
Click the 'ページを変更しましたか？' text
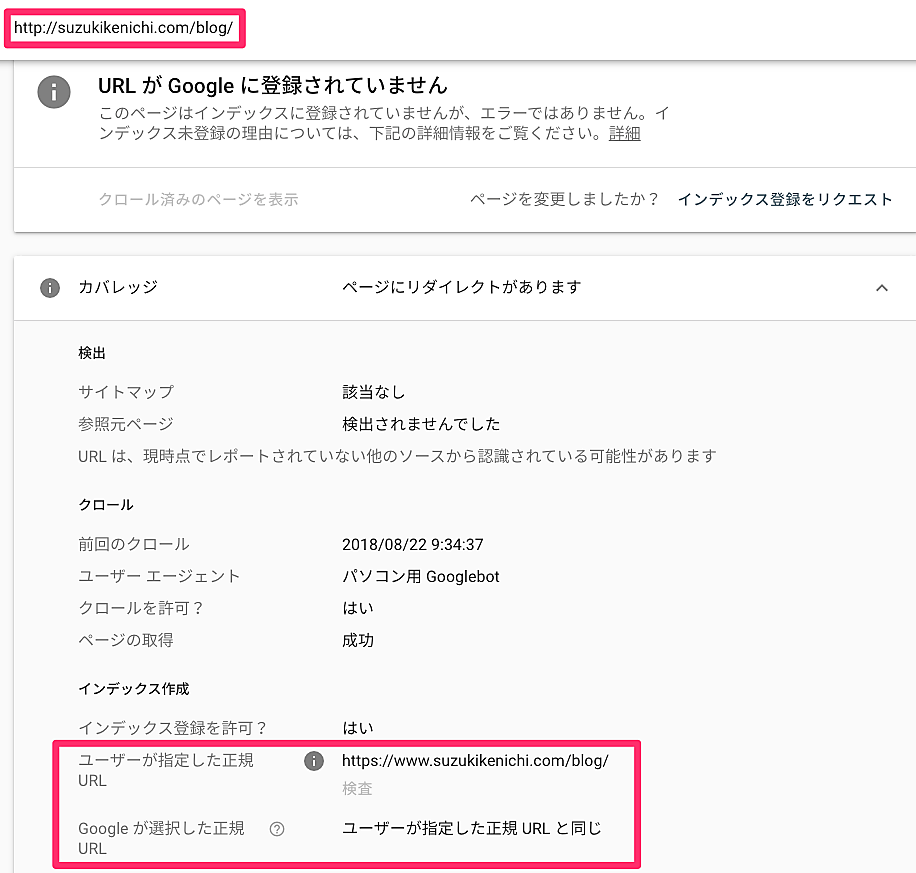point(564,199)
